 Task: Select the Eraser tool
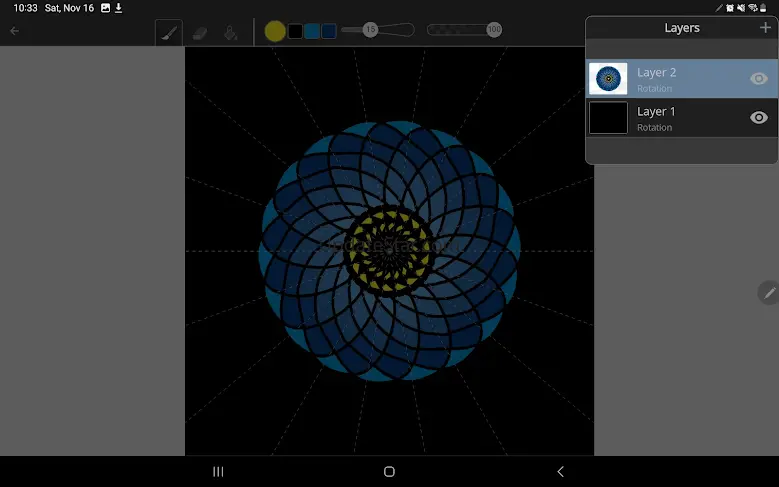[199, 33]
